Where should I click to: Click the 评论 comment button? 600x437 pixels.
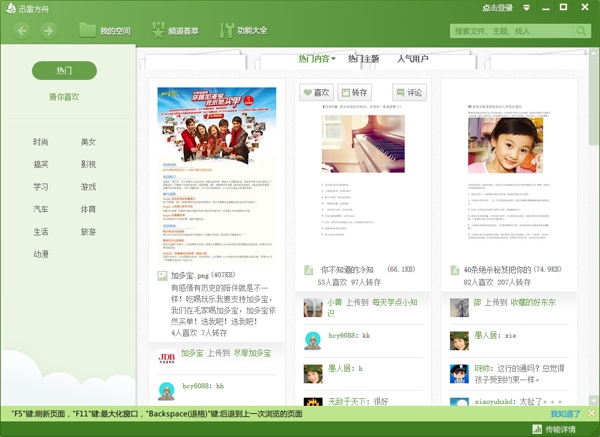pyautogui.click(x=409, y=92)
